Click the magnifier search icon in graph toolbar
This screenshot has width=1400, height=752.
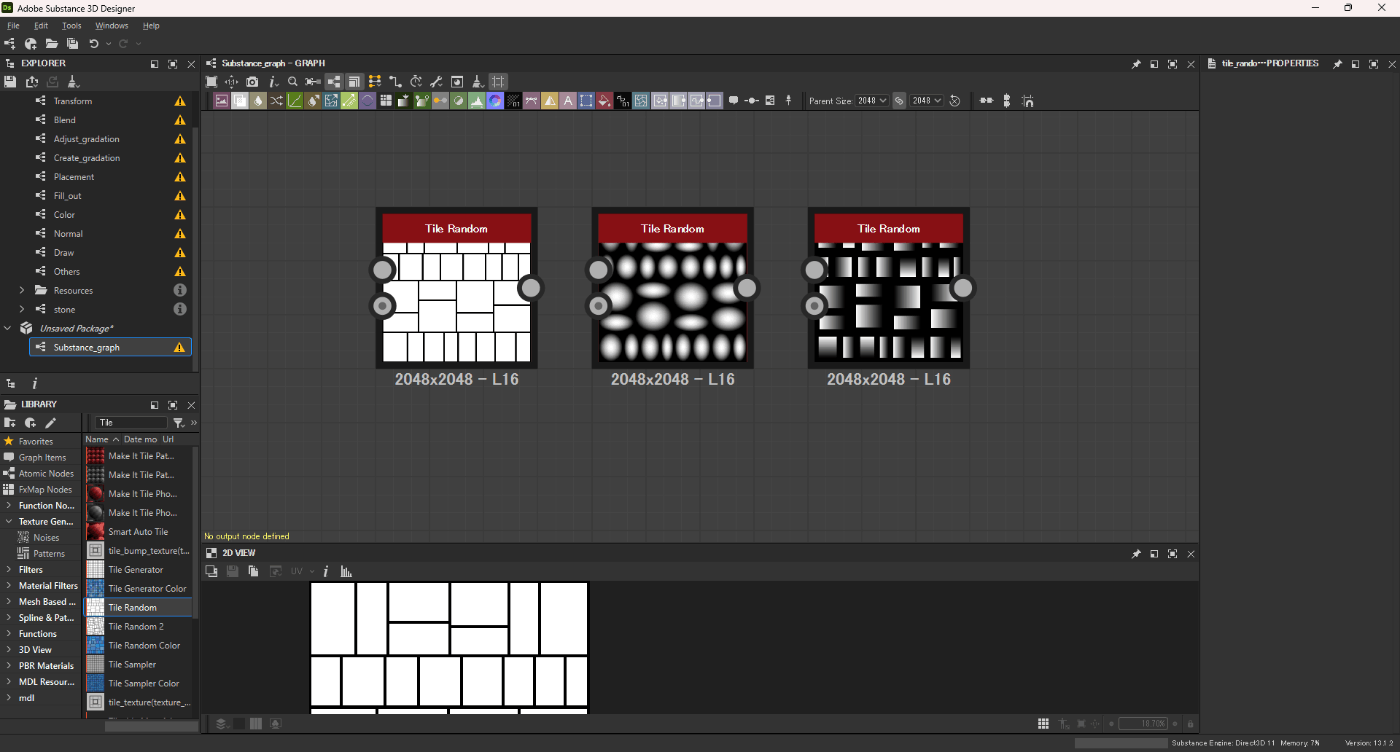click(293, 82)
